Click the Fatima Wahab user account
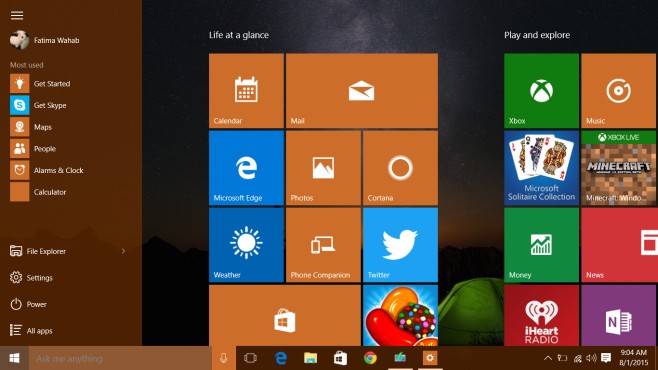Image resolution: width=658 pixels, height=370 pixels. tap(45, 40)
